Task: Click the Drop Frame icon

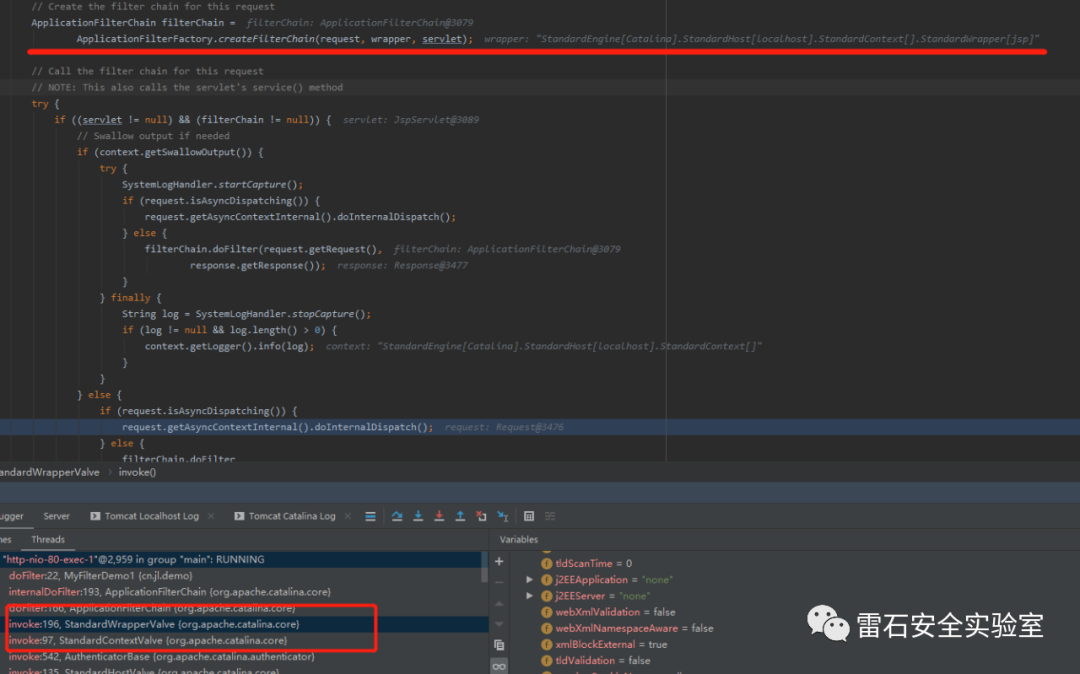Action: coord(481,516)
